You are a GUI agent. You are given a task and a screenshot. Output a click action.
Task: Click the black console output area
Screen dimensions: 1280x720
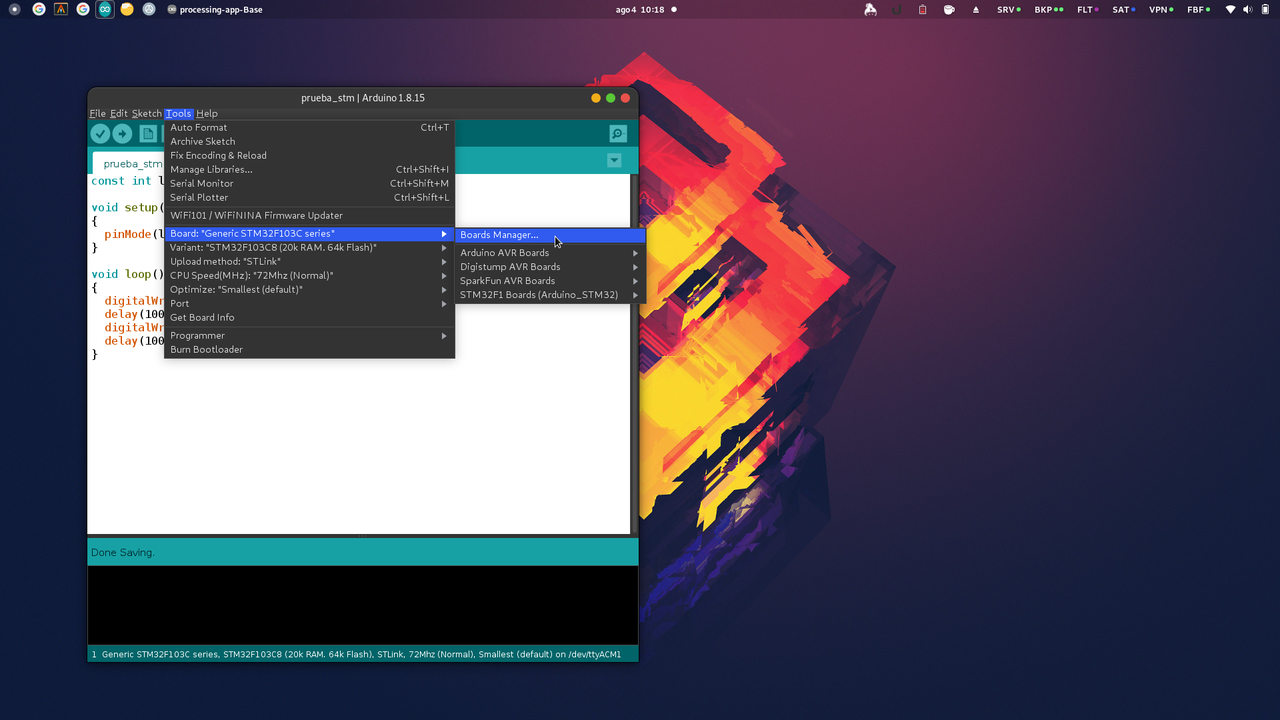point(363,605)
